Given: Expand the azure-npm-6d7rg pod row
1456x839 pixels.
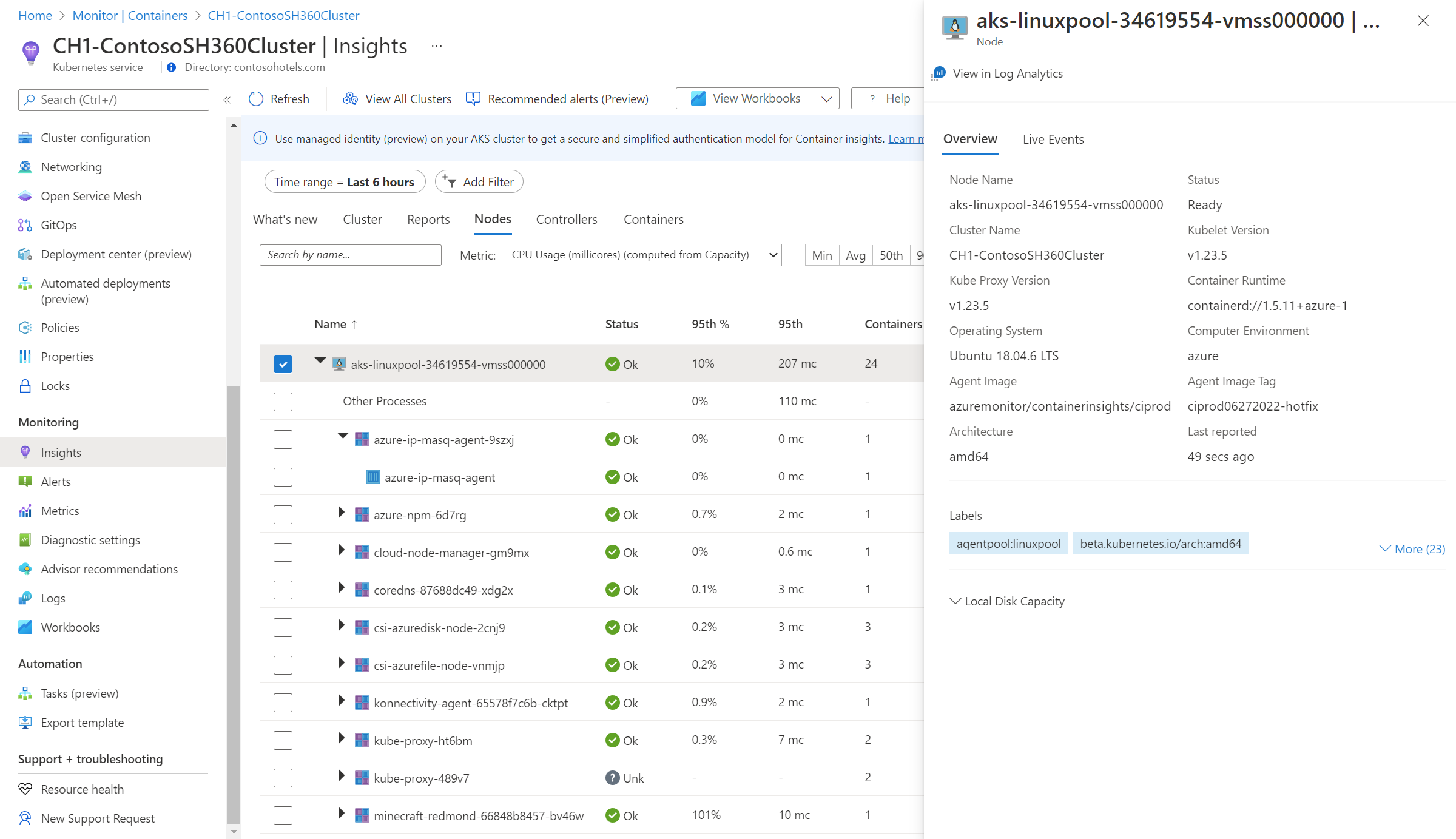Looking at the screenshot, I should click(342, 513).
